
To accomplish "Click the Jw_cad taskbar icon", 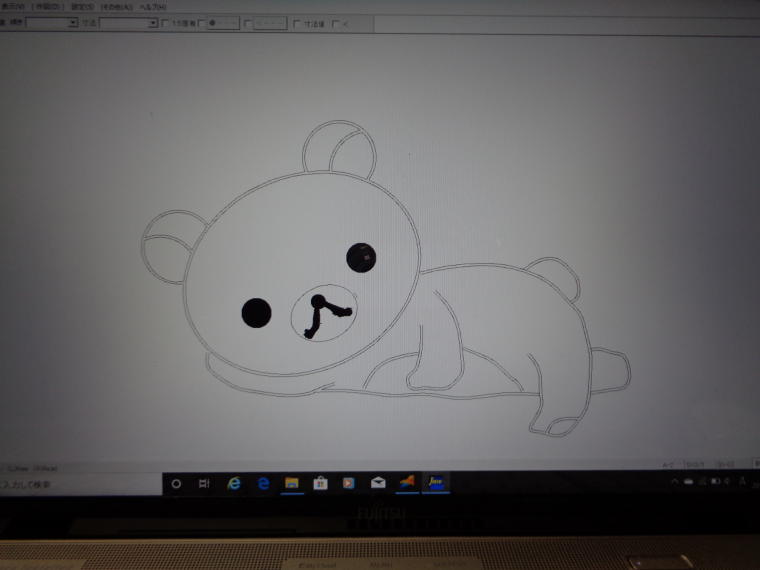I will point(436,483).
